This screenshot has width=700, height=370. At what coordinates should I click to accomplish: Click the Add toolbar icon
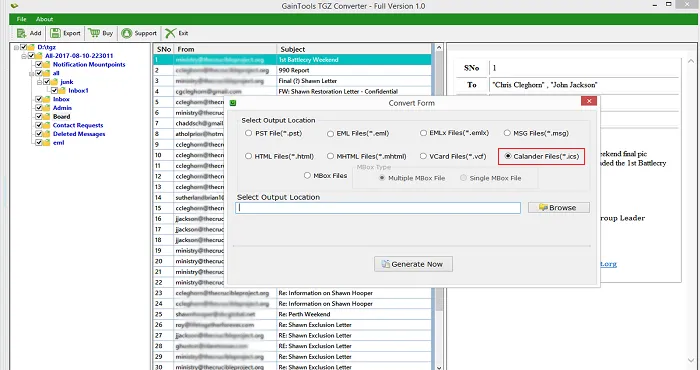pyautogui.click(x=21, y=33)
